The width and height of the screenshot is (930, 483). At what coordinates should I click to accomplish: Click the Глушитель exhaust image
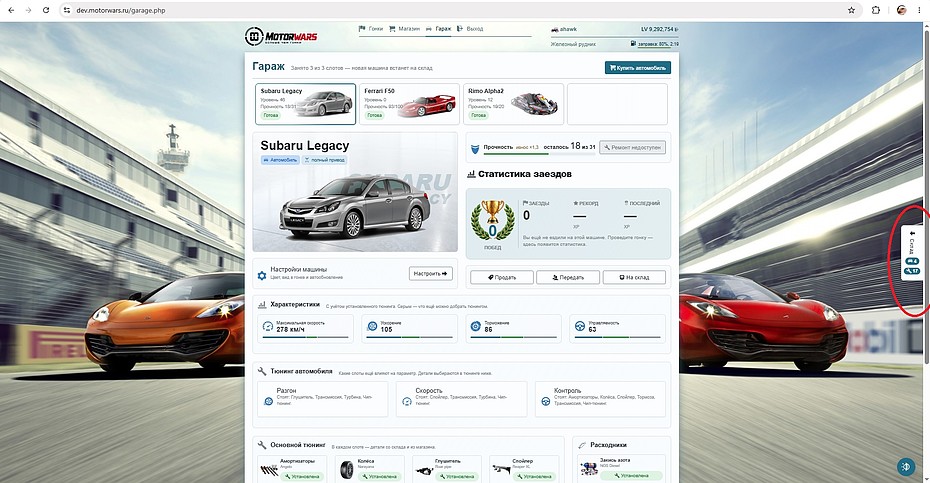[x=423, y=471]
